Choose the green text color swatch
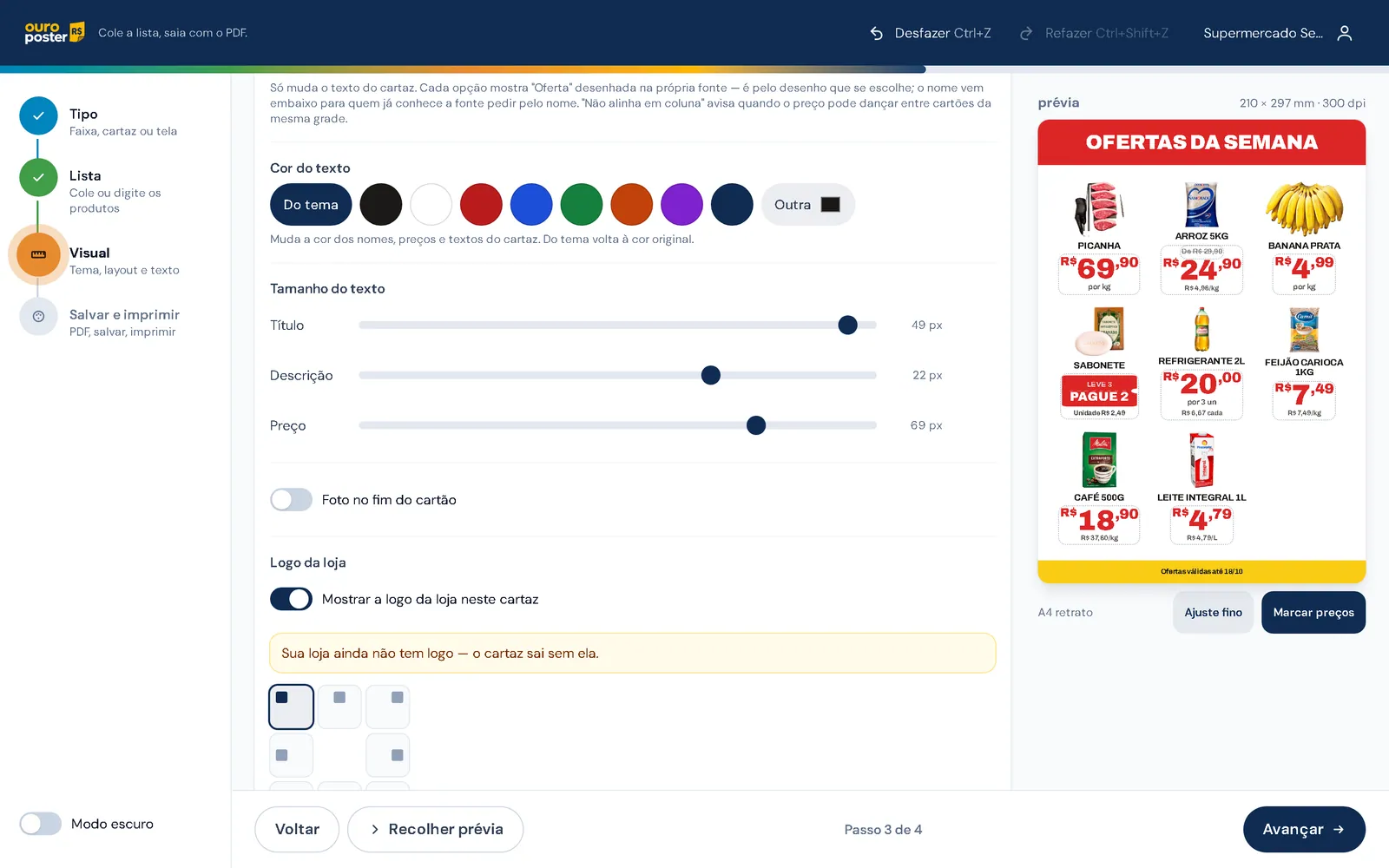 (582, 205)
